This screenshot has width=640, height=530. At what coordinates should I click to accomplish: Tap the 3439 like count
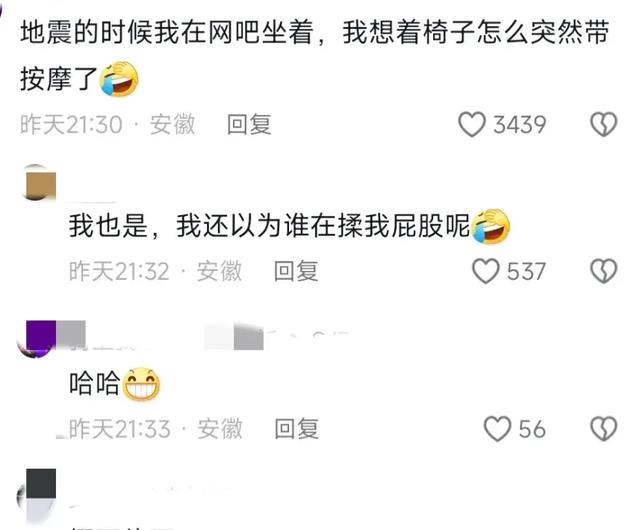point(520,125)
